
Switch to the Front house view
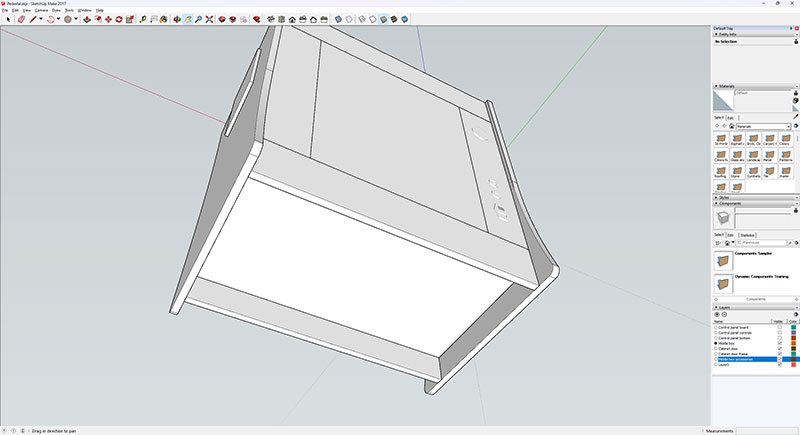coord(292,19)
